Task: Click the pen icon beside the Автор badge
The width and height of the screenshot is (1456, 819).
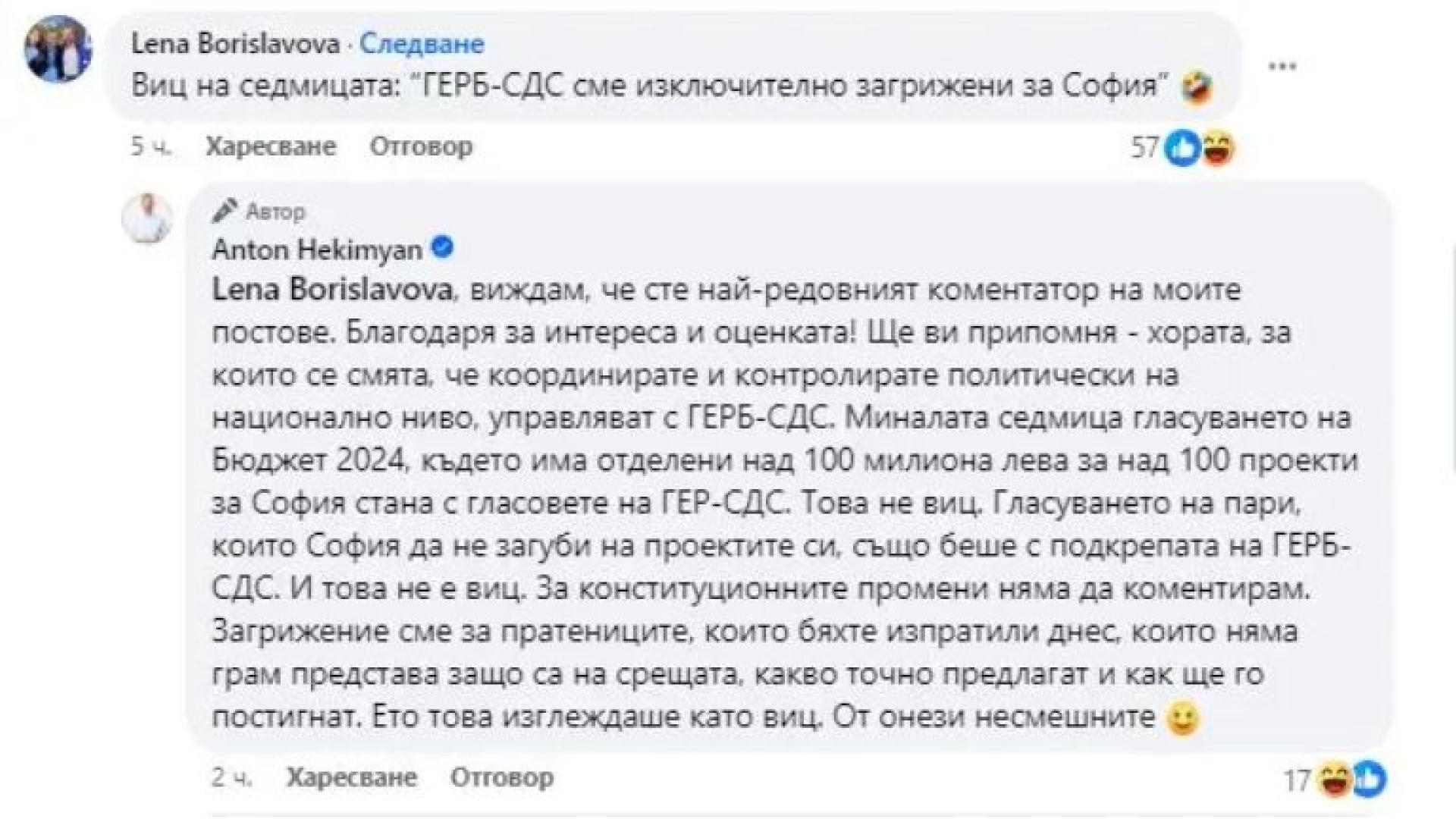Action: (224, 211)
